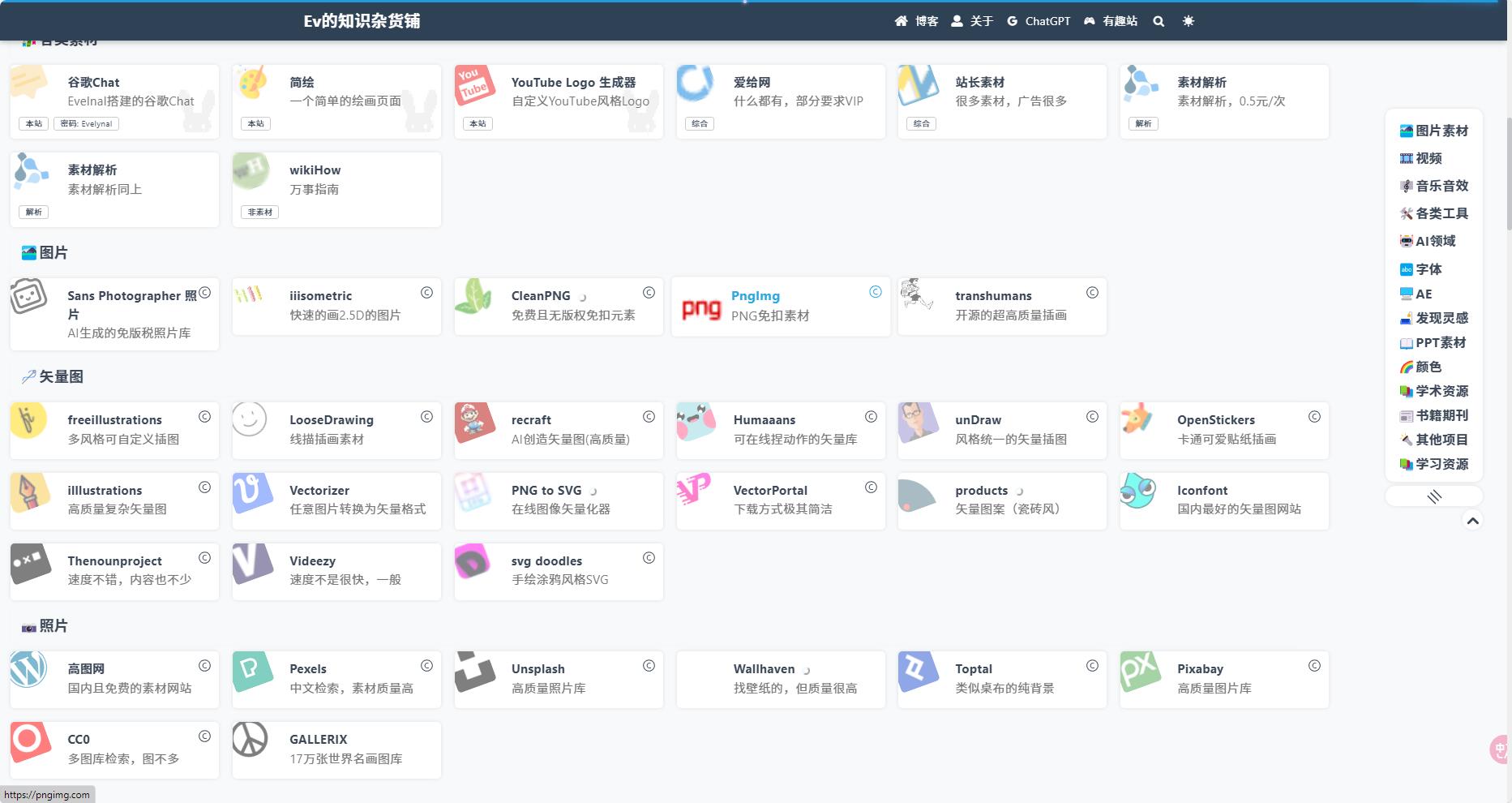This screenshot has width=1512, height=803.
Task: Click the Ev的知识杂货铺 site title
Action: (362, 22)
